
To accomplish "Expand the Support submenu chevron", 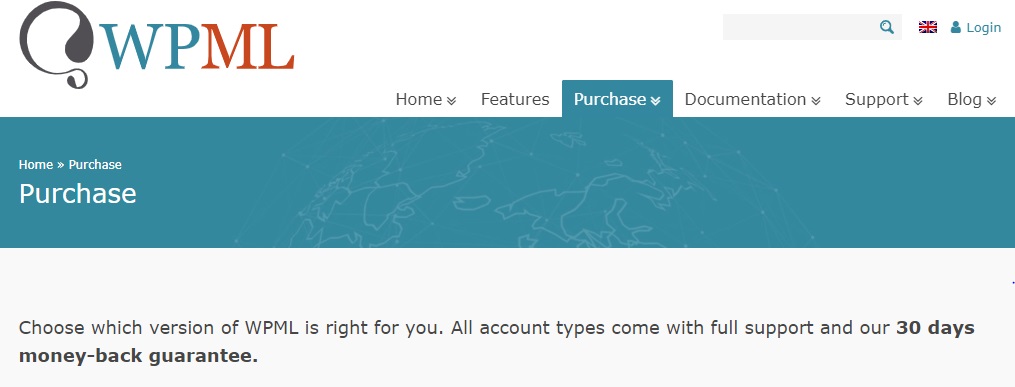I will coord(918,101).
